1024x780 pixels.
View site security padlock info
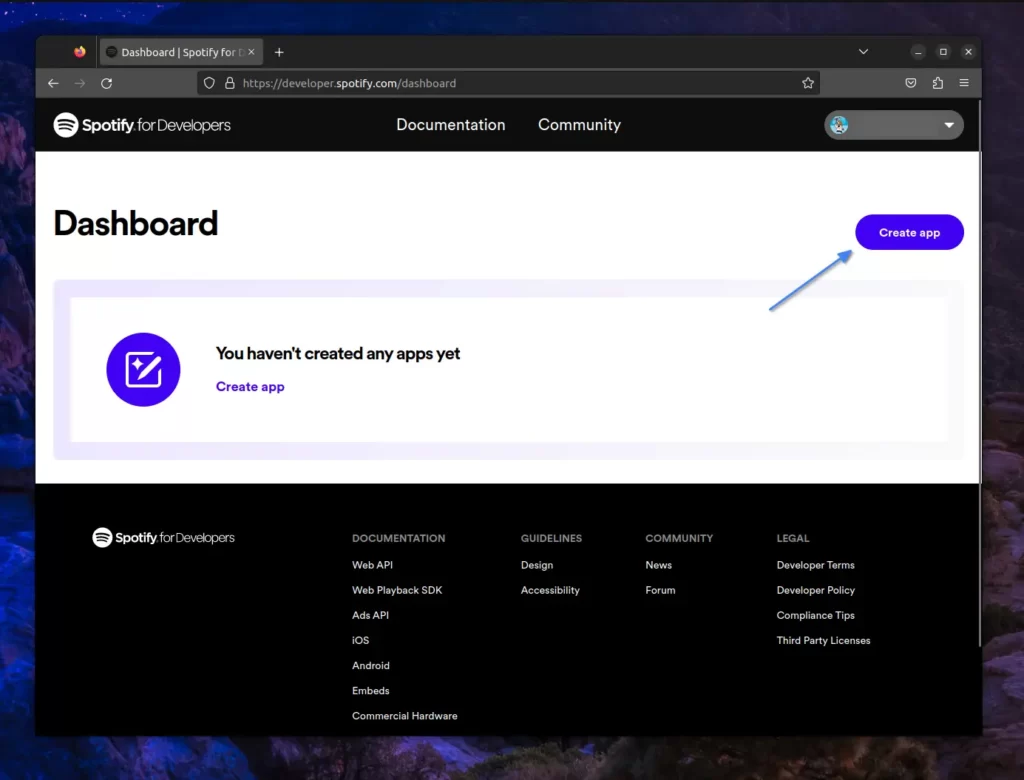coord(230,83)
